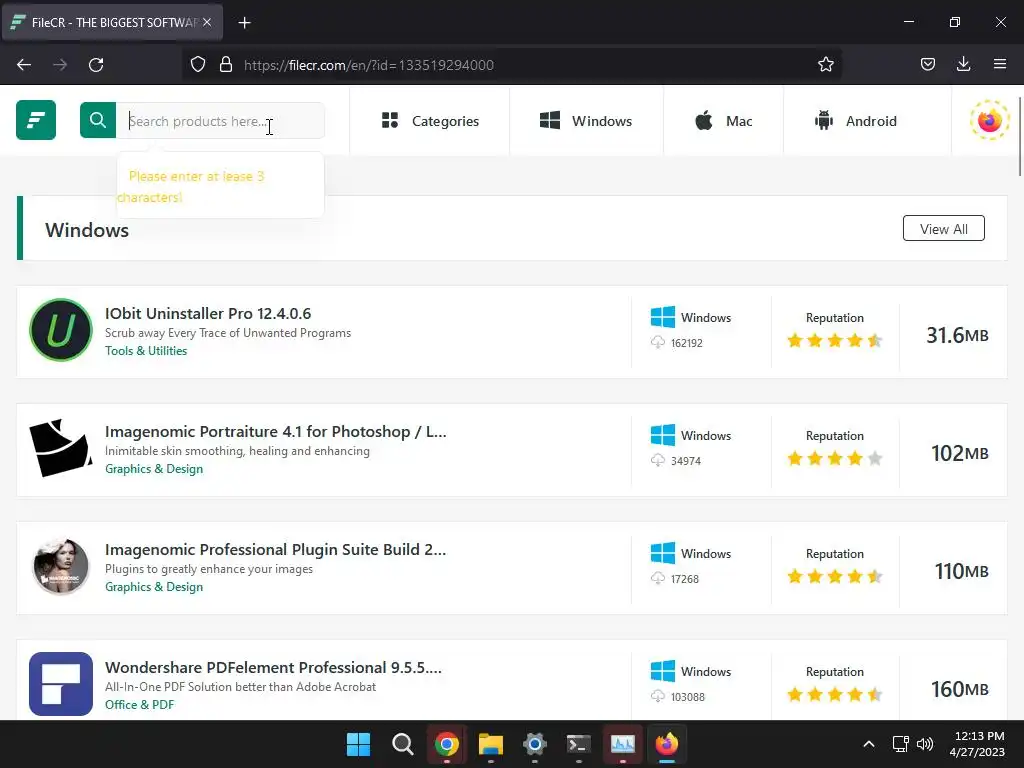Go back to previous page
Screen dimensions: 1024x768
pos(24,65)
